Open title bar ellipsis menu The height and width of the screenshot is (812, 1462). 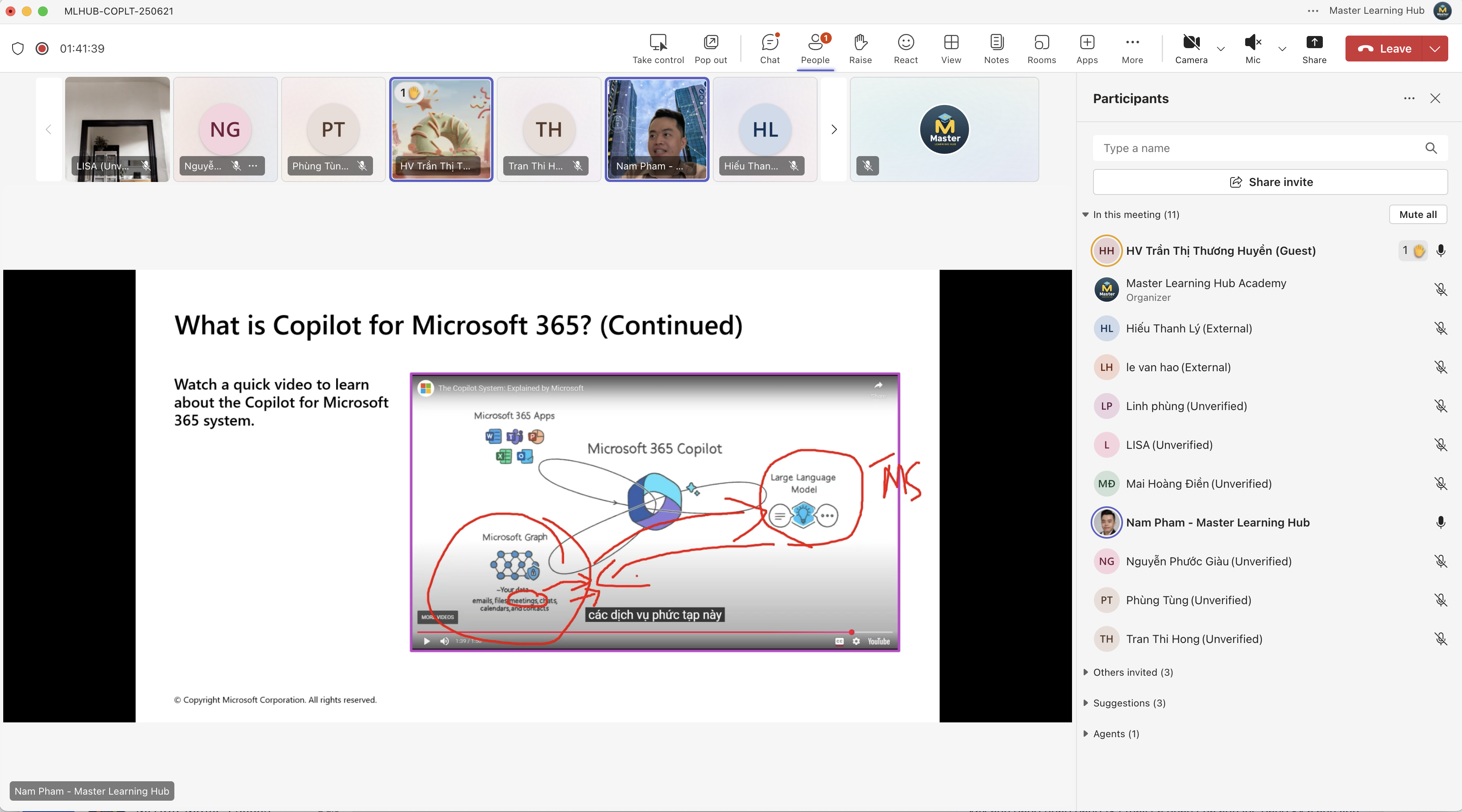tap(1313, 11)
